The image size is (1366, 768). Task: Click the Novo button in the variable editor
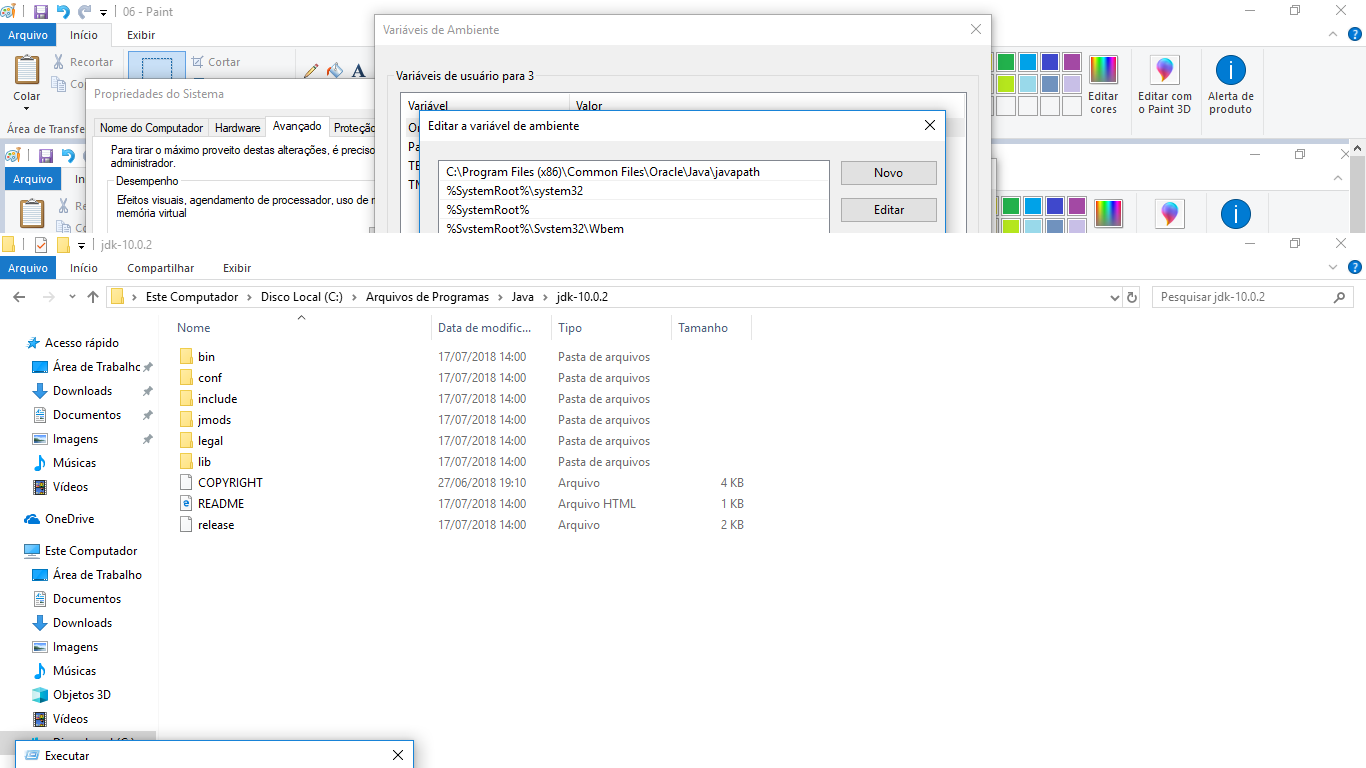(x=888, y=173)
